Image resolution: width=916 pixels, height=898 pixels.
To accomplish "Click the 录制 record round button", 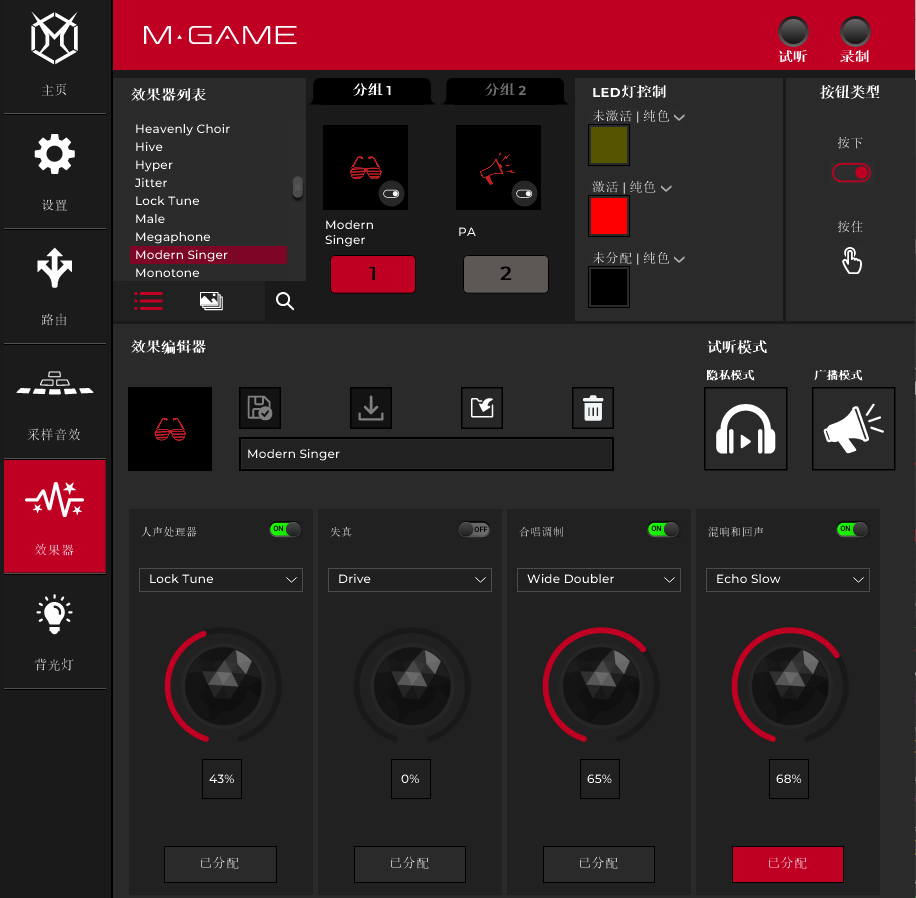I will click(855, 32).
